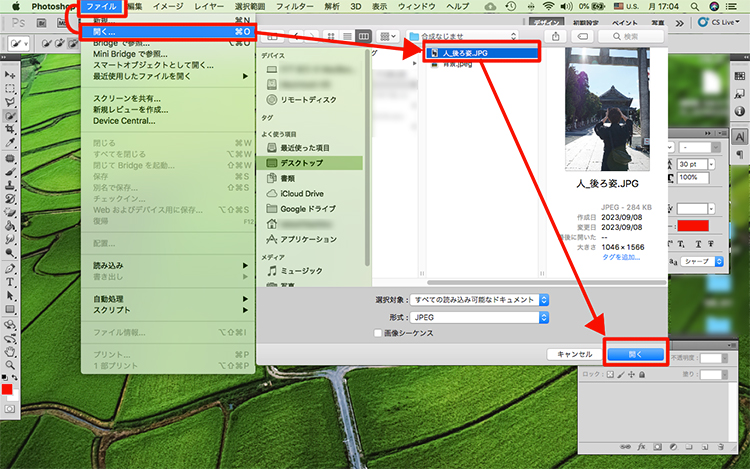The width and height of the screenshot is (750, 469).
Task: Click the image preview thumbnail
Action: 607,109
